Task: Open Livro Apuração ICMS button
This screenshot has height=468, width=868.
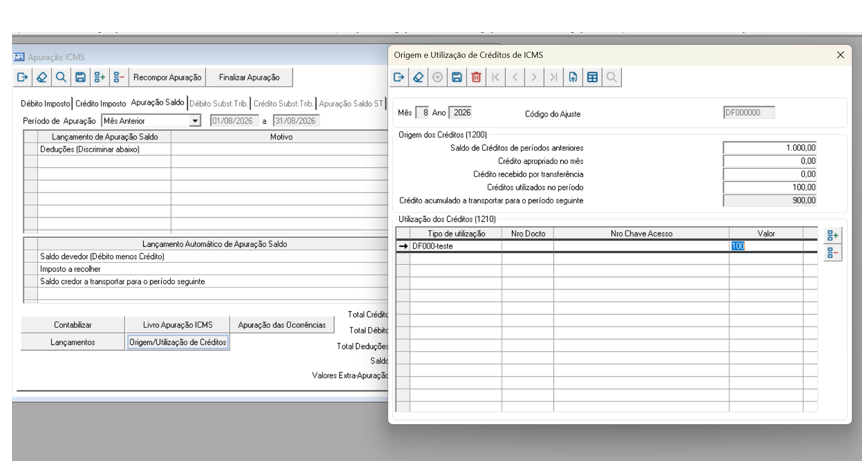Action: point(178,325)
